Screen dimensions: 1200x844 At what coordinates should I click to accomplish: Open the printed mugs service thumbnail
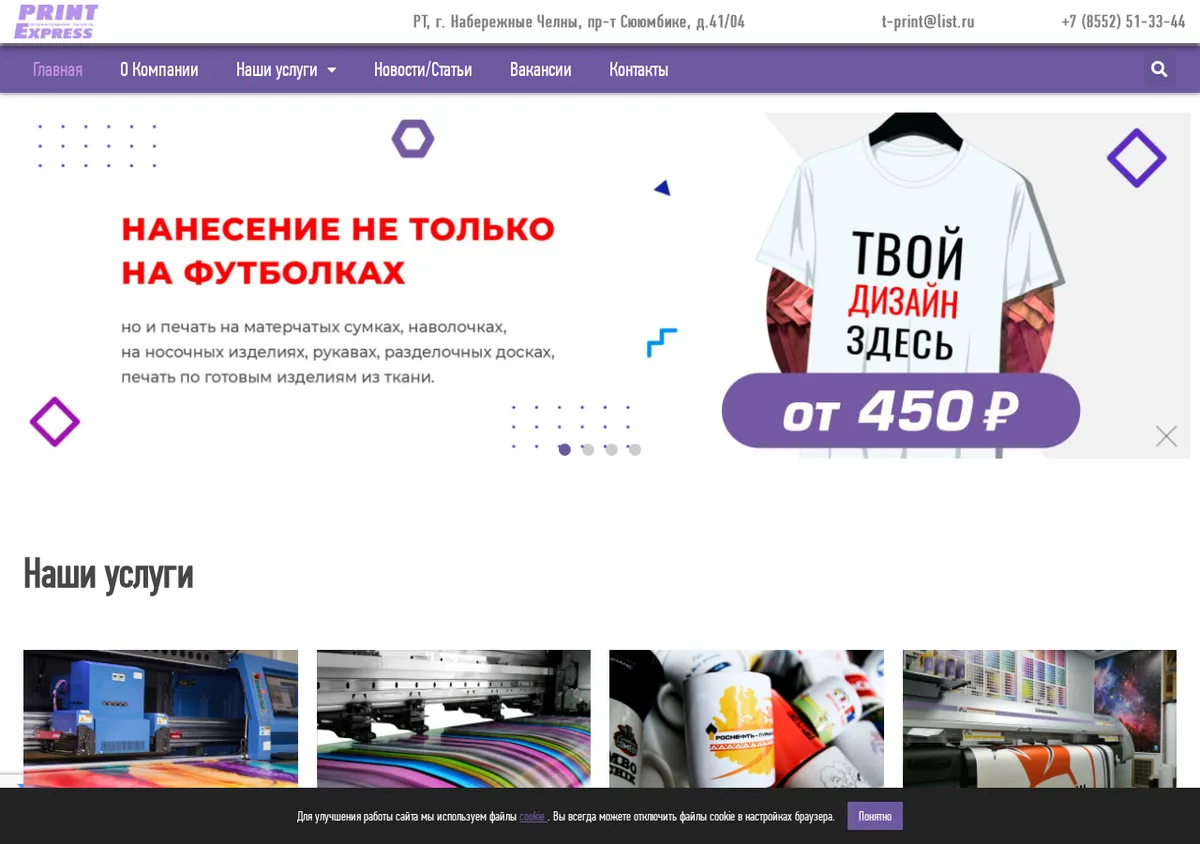[746, 718]
